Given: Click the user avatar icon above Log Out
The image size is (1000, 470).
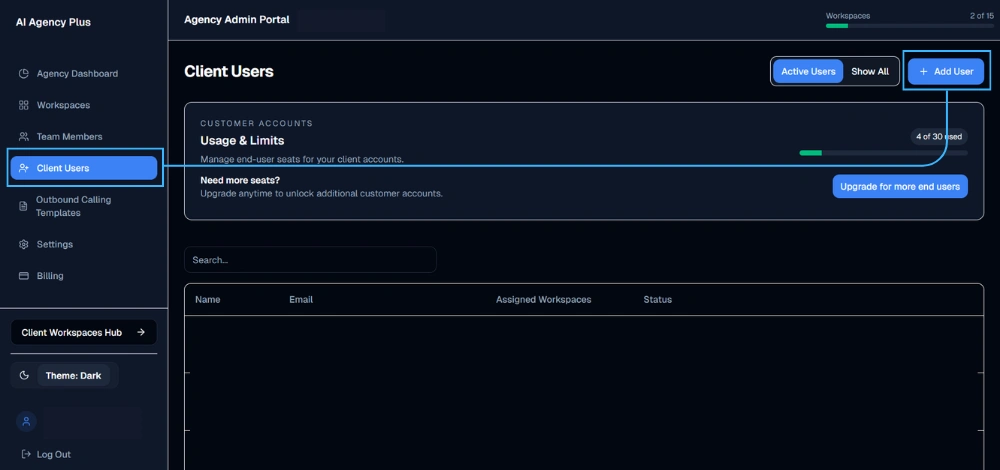Looking at the screenshot, I should pos(26,421).
